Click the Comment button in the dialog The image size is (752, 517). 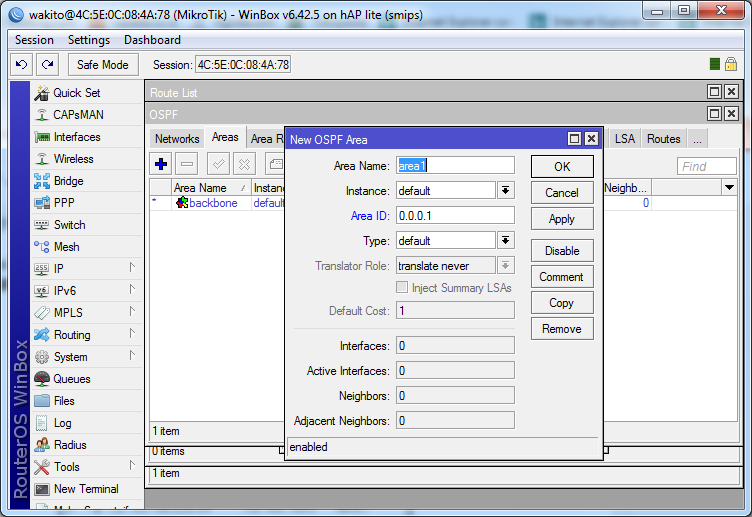tap(562, 277)
